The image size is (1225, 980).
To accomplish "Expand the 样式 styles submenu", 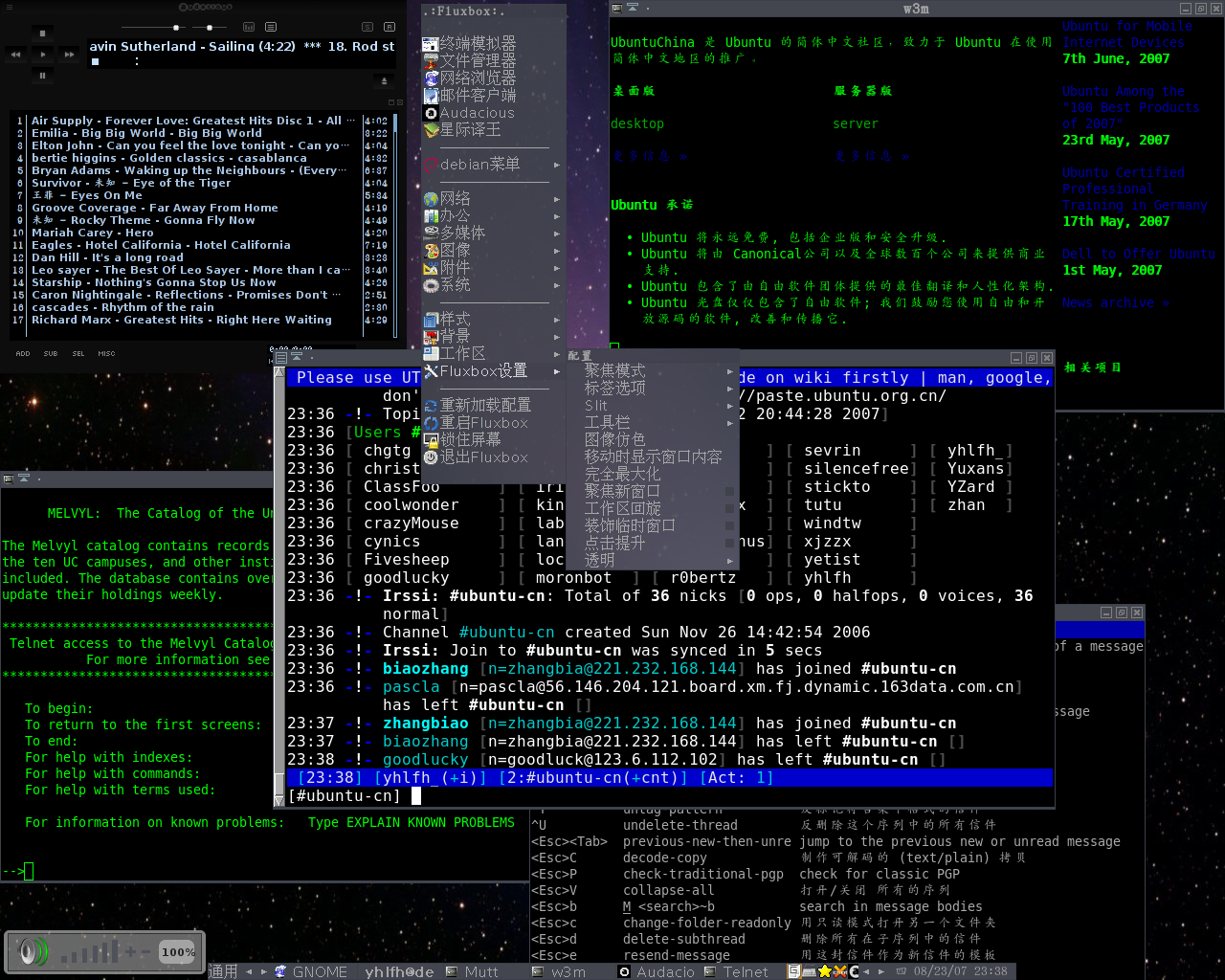I will click(x=493, y=319).
